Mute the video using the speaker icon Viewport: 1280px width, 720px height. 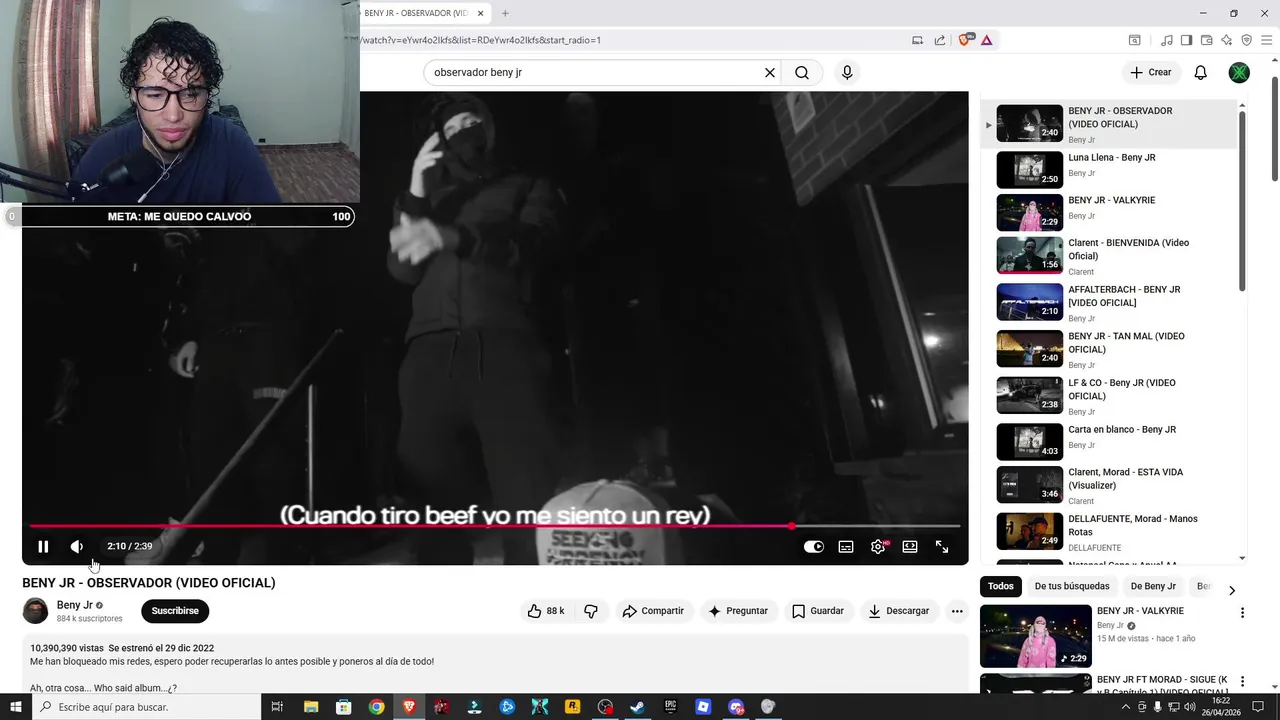pos(76,546)
